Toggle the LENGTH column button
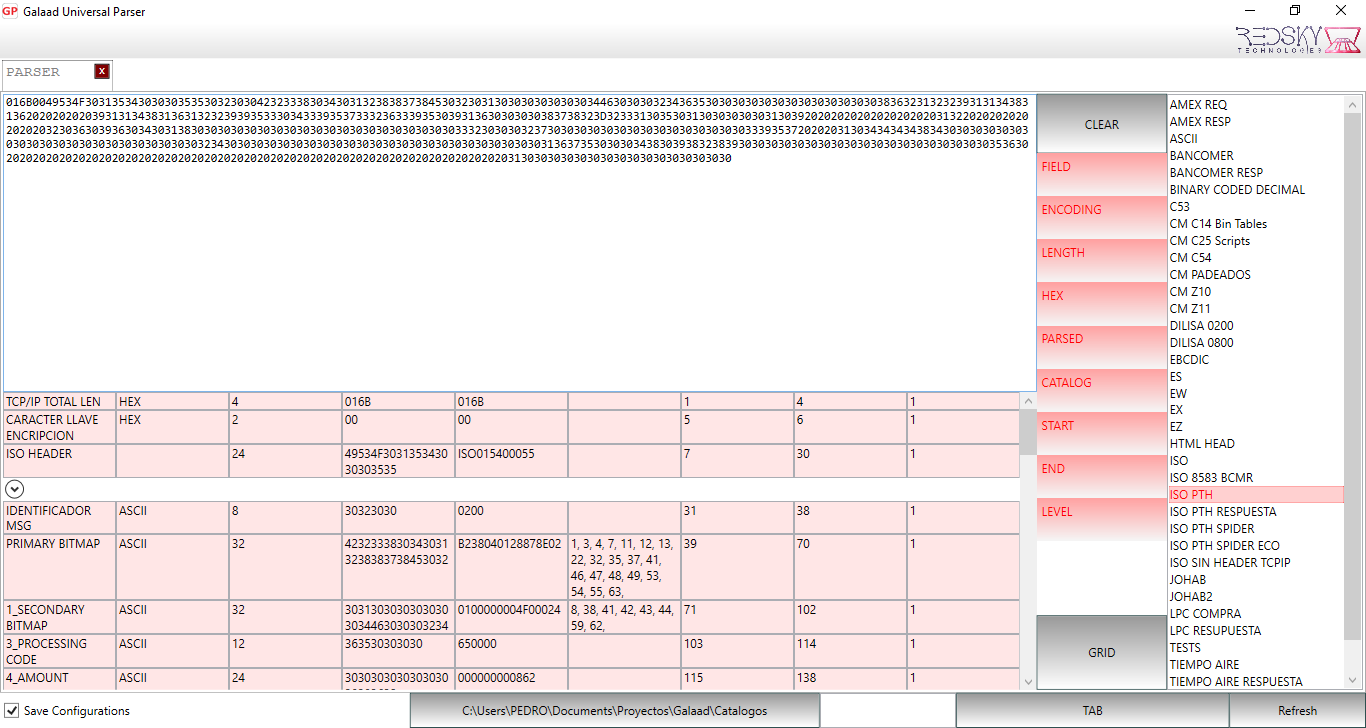This screenshot has height=728, width=1366. point(1102,259)
